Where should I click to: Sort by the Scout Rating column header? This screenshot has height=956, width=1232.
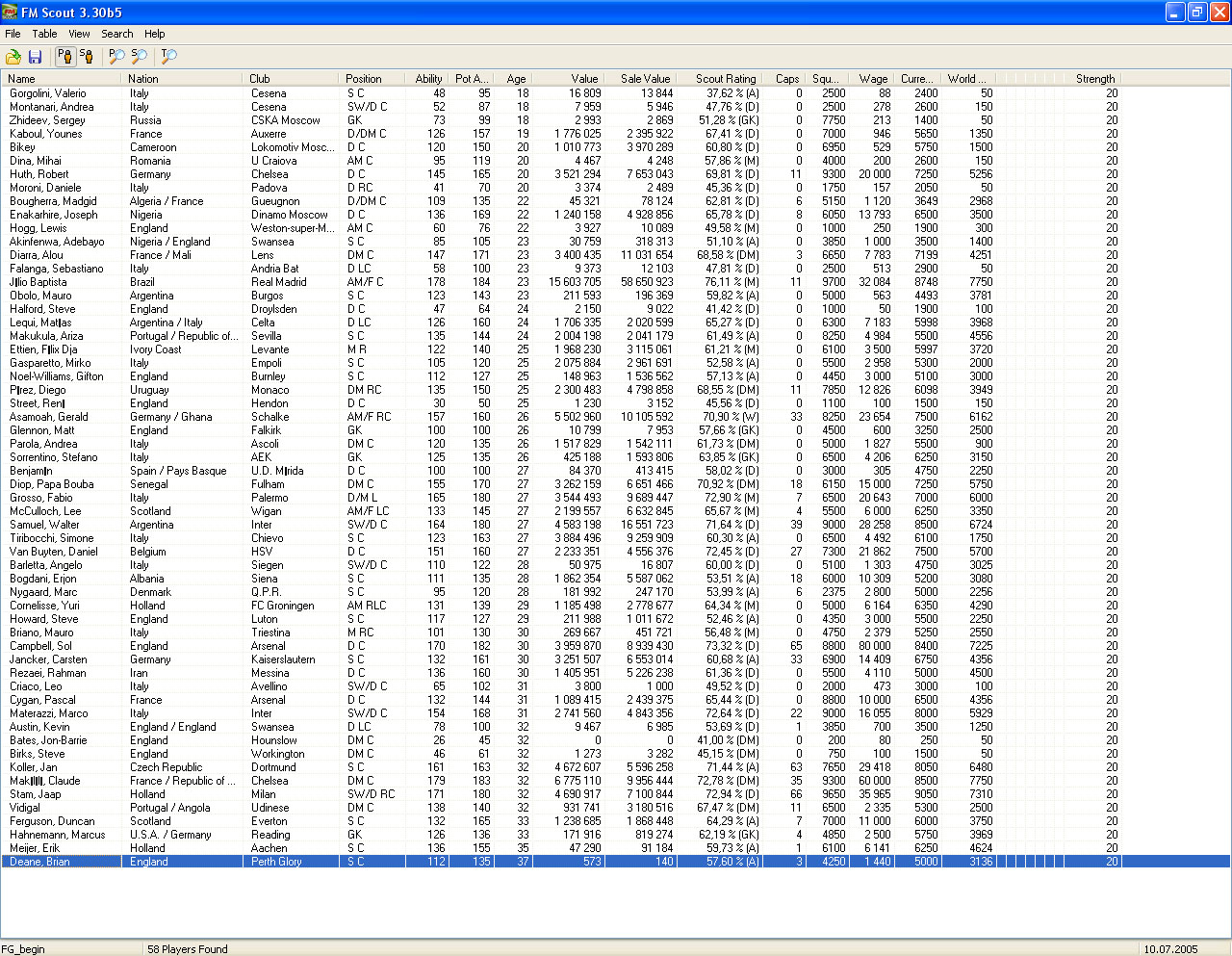click(725, 79)
